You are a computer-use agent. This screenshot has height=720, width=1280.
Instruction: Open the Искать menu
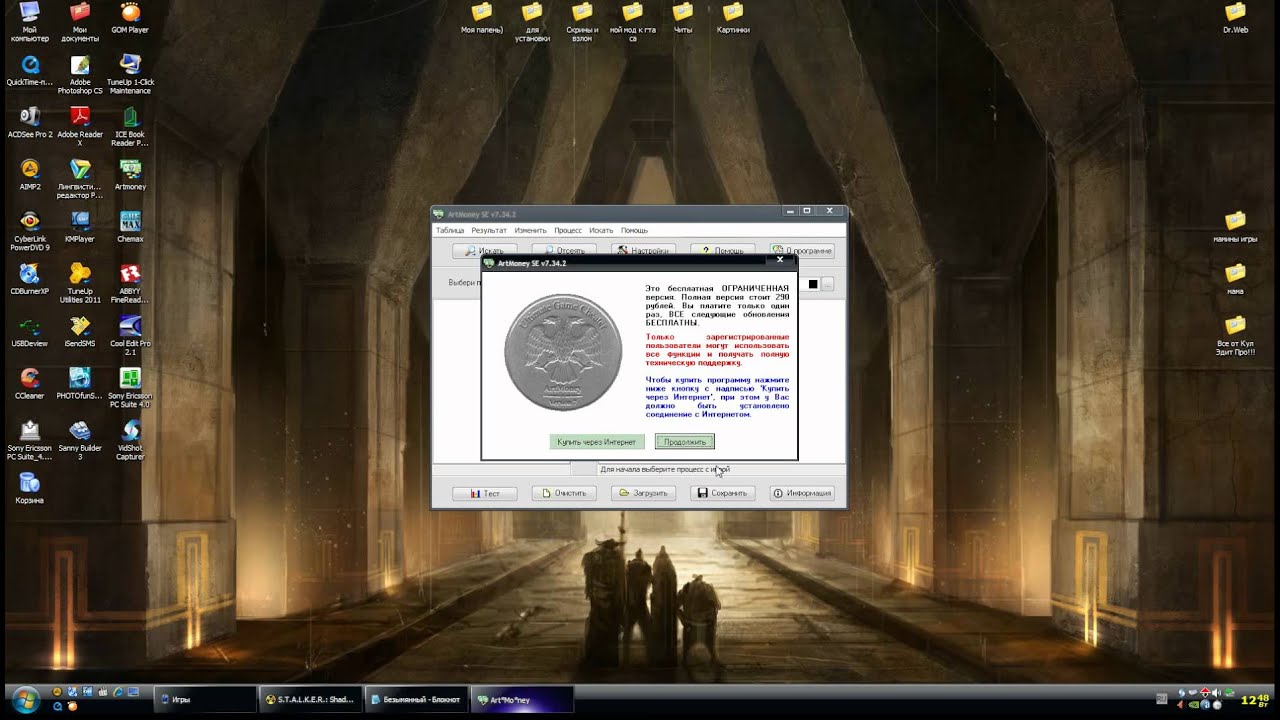point(601,230)
